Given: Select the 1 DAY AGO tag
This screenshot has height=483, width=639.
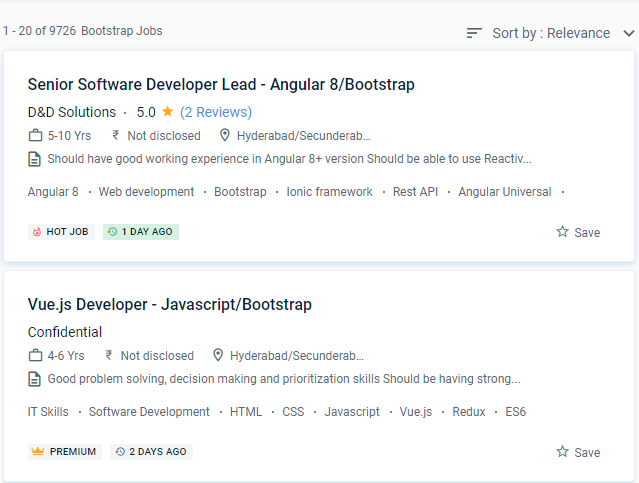Looking at the screenshot, I should pos(141,232).
